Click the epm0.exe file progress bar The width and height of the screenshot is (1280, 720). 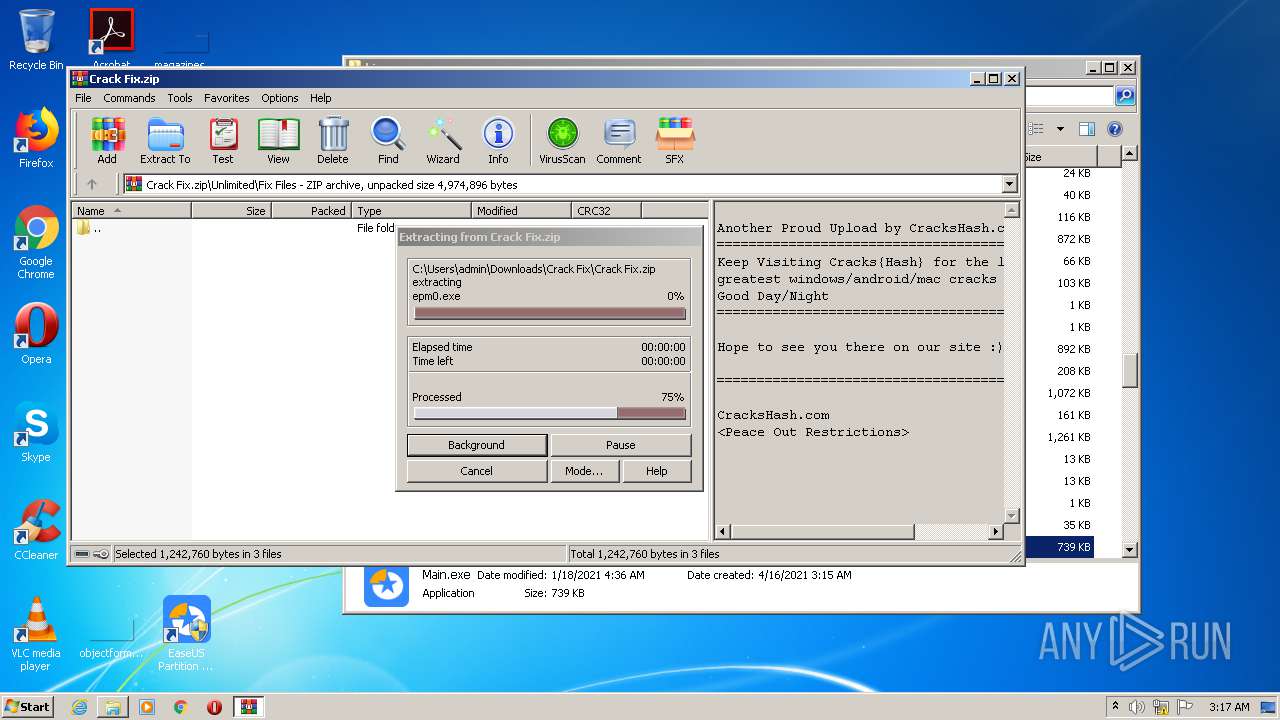pyautogui.click(x=550, y=314)
